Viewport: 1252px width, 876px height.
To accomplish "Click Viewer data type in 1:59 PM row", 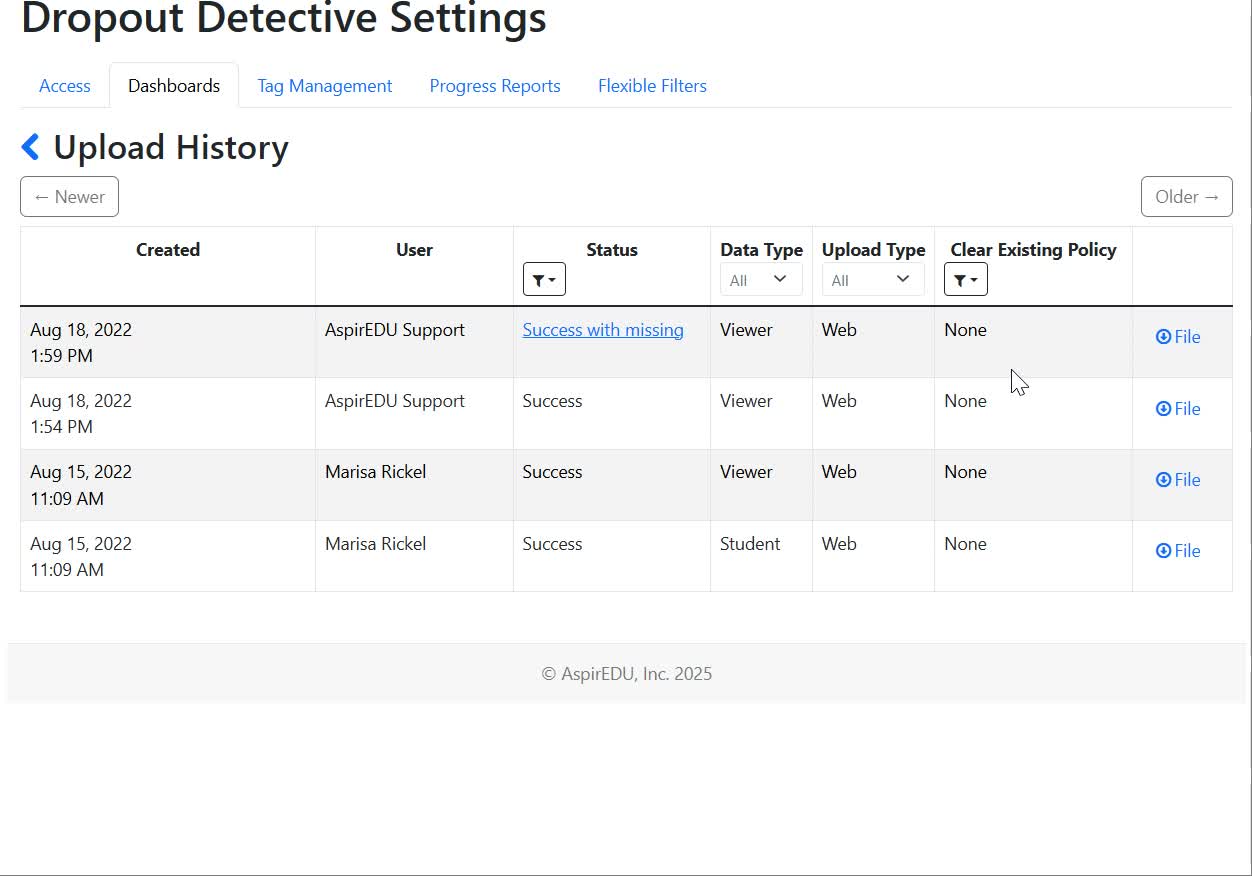I will [746, 330].
